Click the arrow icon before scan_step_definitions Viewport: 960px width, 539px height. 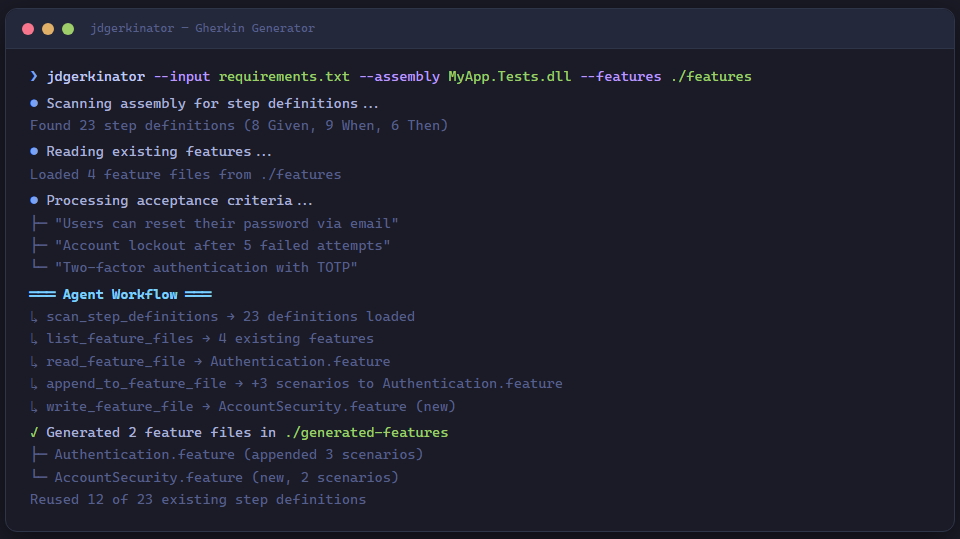pyautogui.click(x=34, y=317)
